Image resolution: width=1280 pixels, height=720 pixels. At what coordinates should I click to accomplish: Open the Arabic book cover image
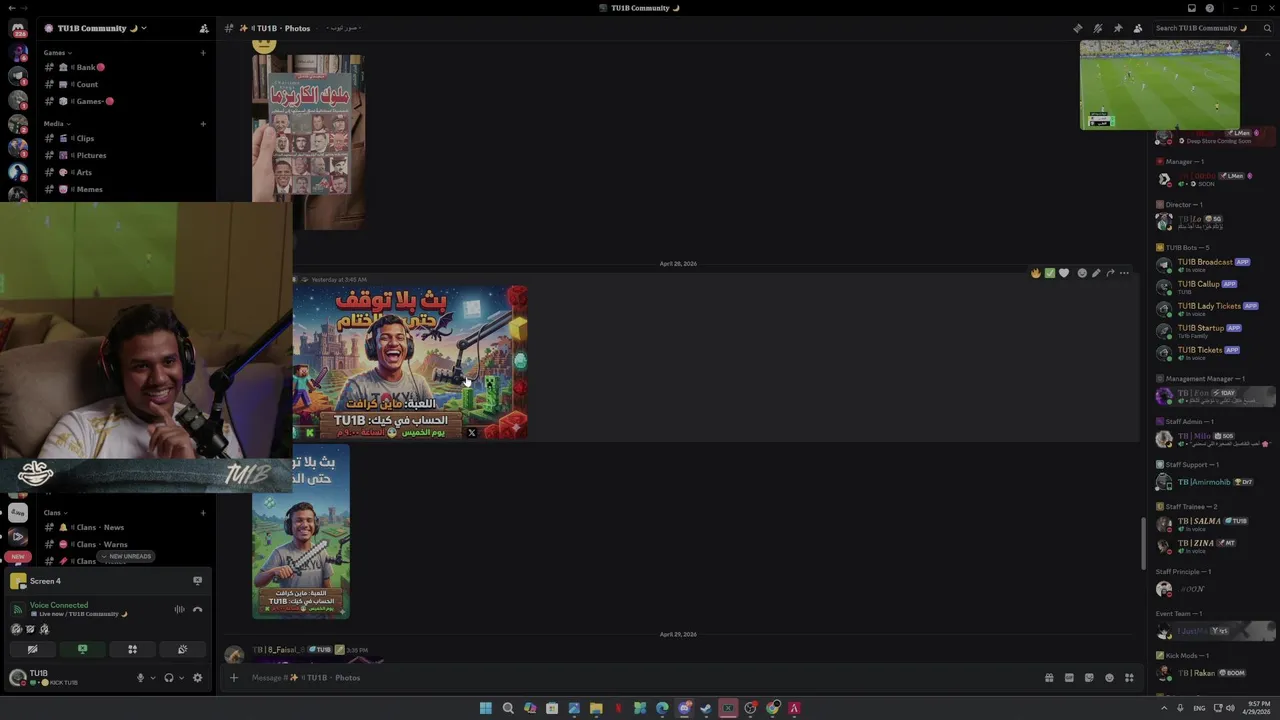tap(308, 142)
